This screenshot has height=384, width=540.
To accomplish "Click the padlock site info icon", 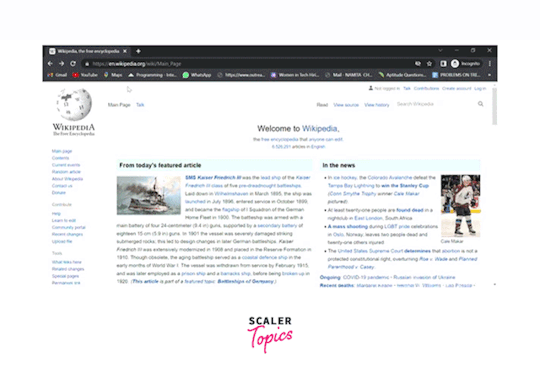I will pos(87,64).
